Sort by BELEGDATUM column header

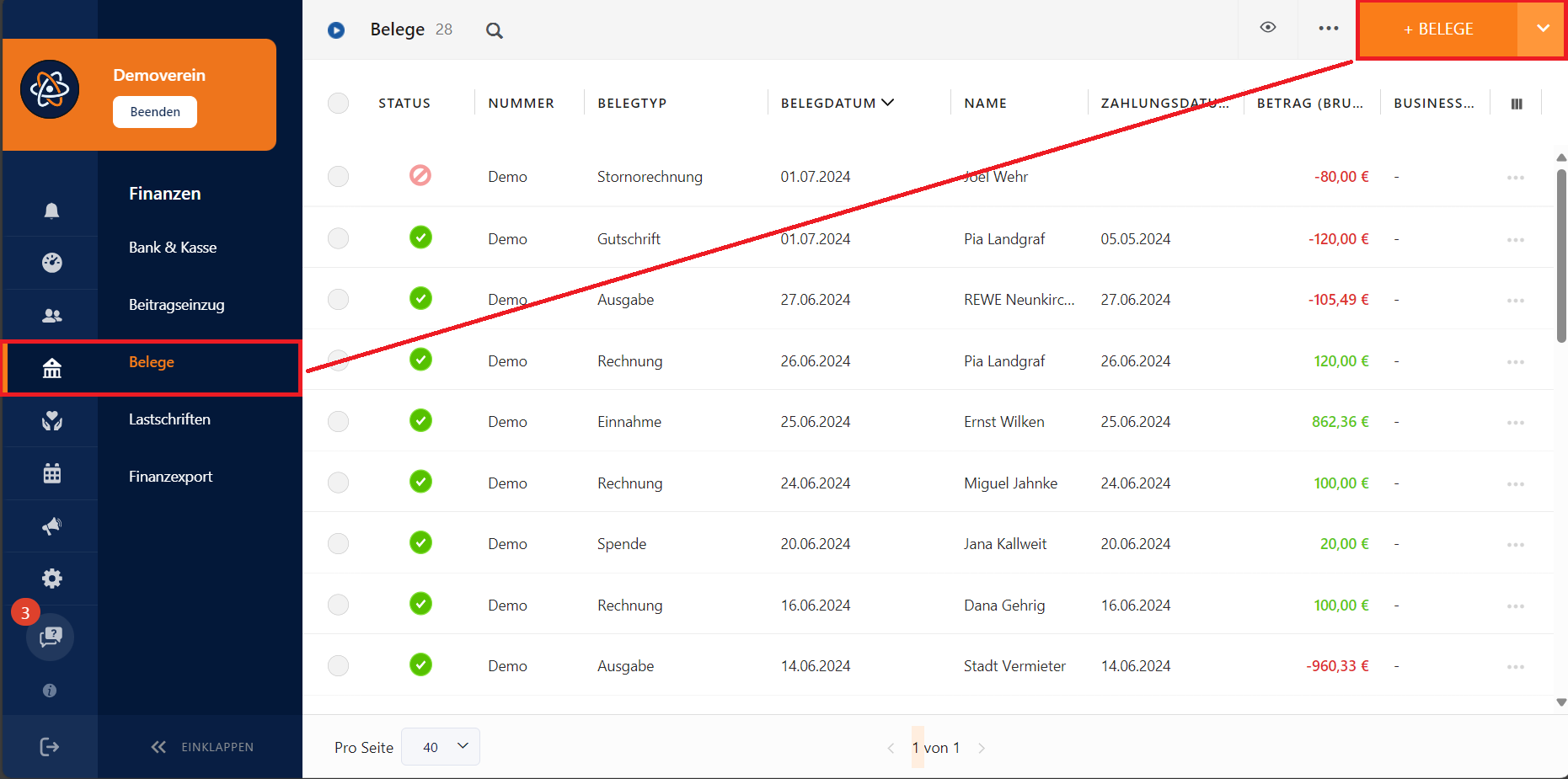pos(837,103)
